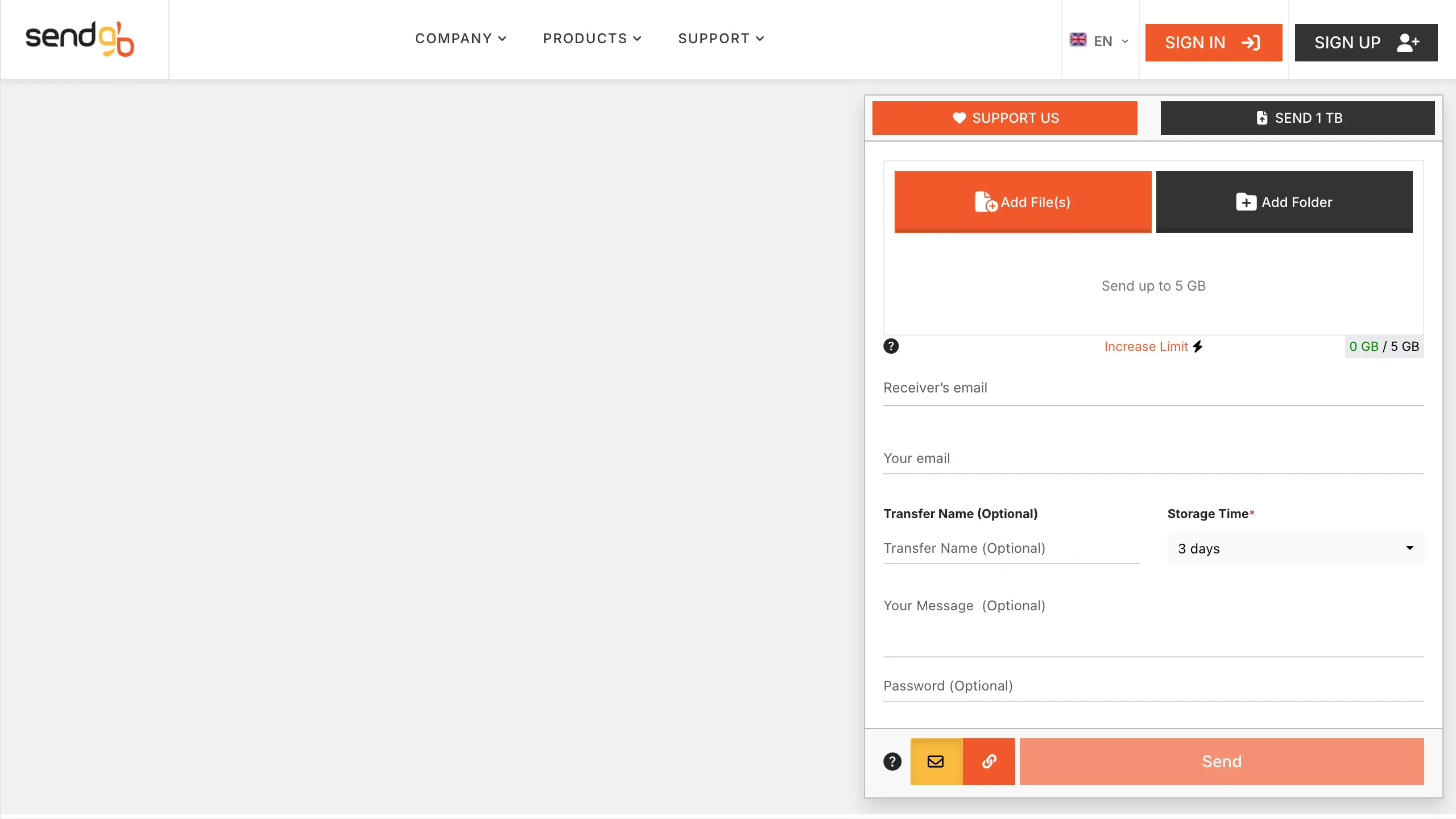Click the help icon next to send options

click(x=891, y=762)
